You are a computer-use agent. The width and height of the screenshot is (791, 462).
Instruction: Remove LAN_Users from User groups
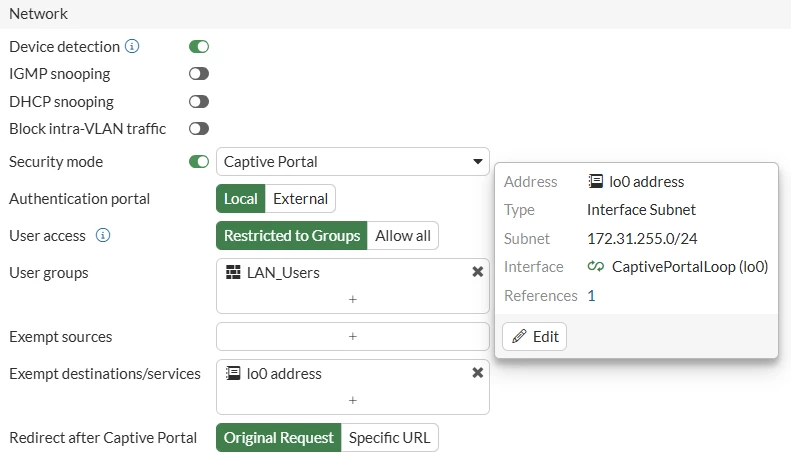[477, 272]
